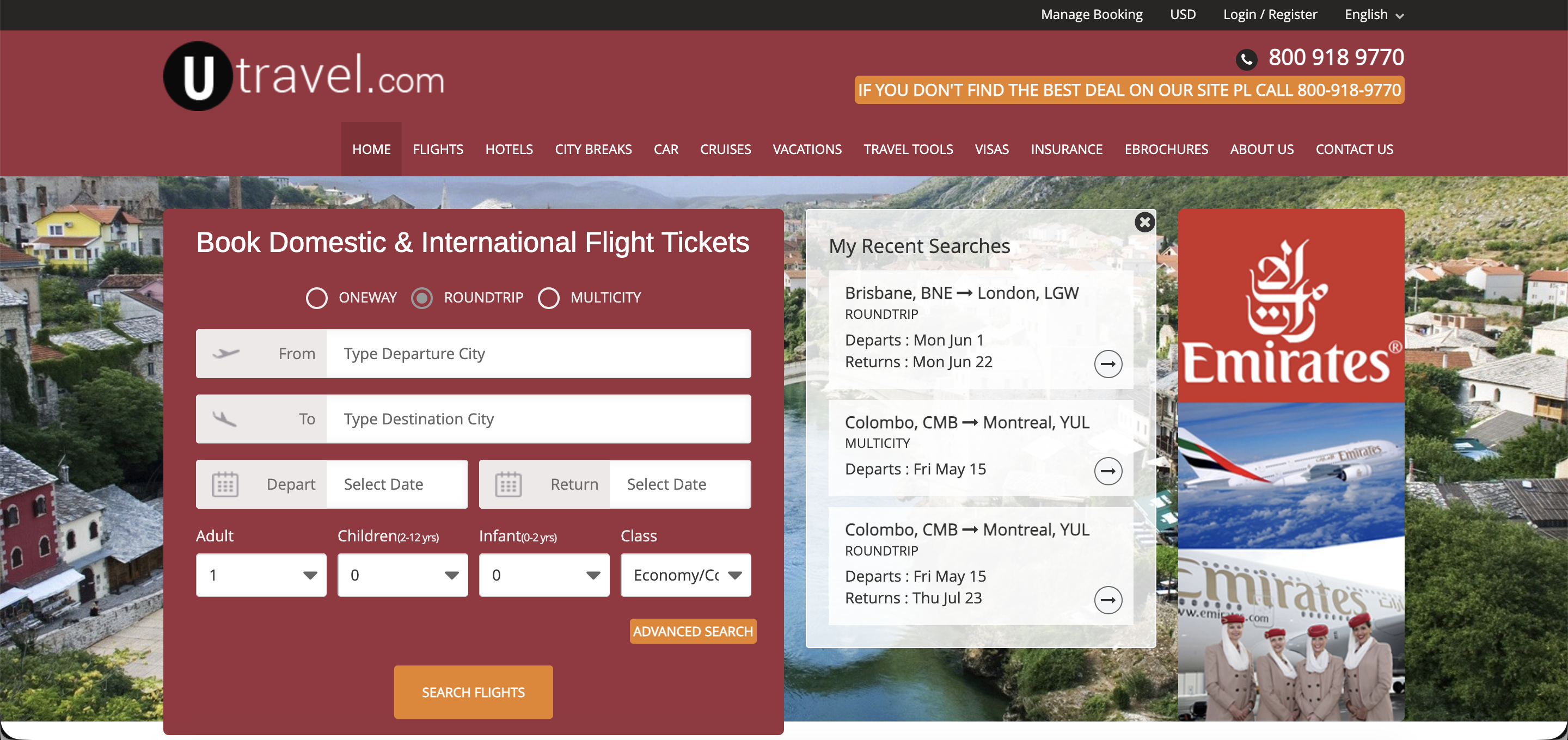
Task: Click the Depart calendar icon
Action: [x=225, y=484]
